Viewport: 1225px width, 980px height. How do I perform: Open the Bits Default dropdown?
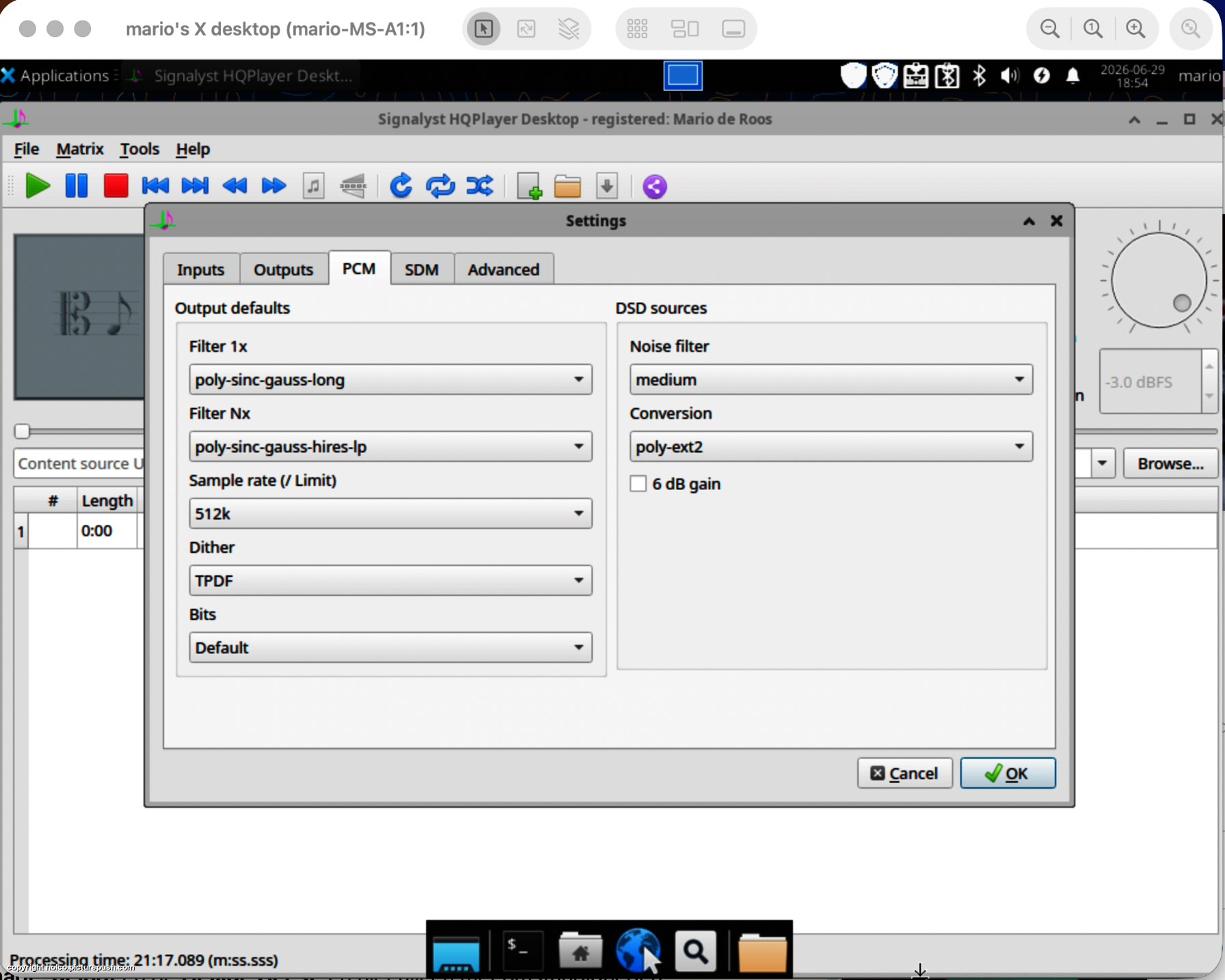point(390,647)
